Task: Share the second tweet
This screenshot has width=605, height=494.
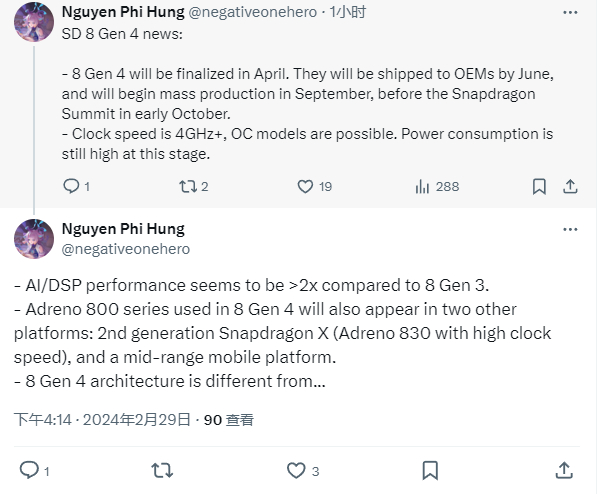Action: [x=564, y=470]
